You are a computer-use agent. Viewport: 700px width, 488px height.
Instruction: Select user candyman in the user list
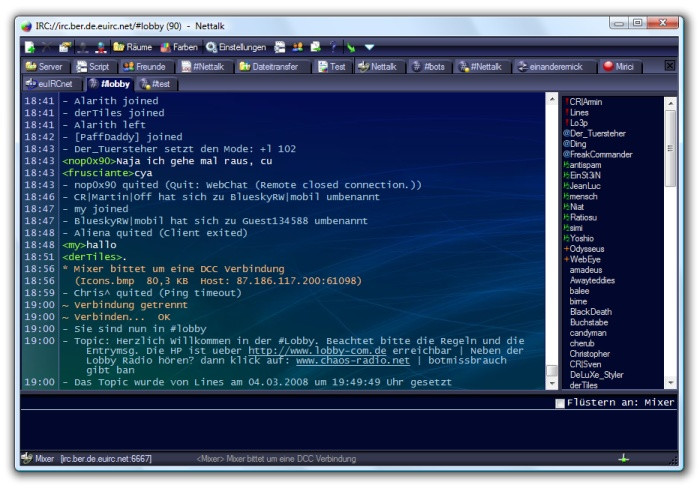[x=588, y=333]
